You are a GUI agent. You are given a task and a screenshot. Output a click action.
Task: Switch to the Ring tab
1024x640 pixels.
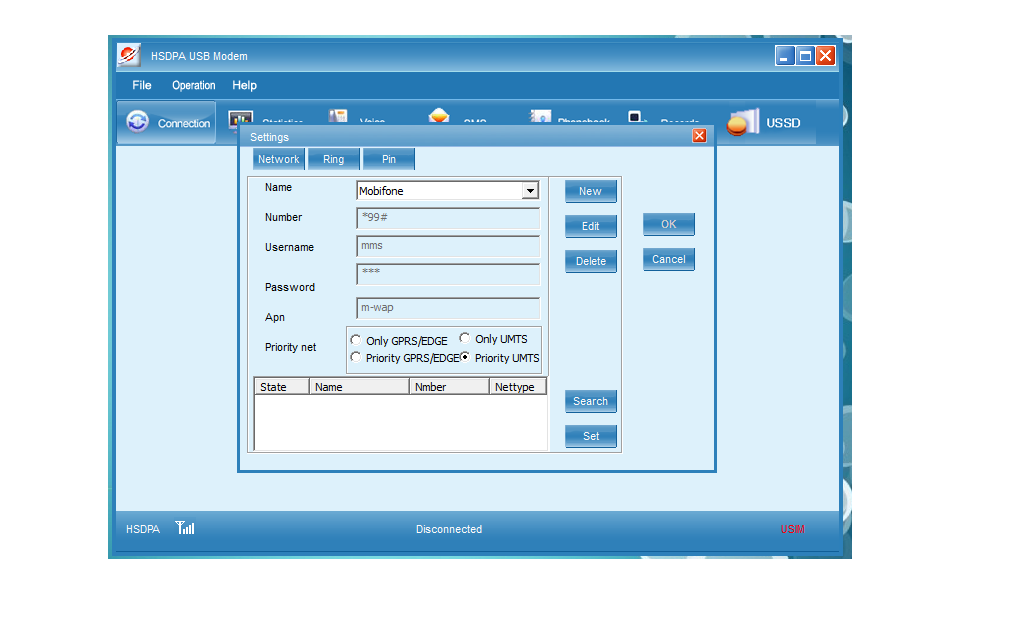click(x=333, y=159)
